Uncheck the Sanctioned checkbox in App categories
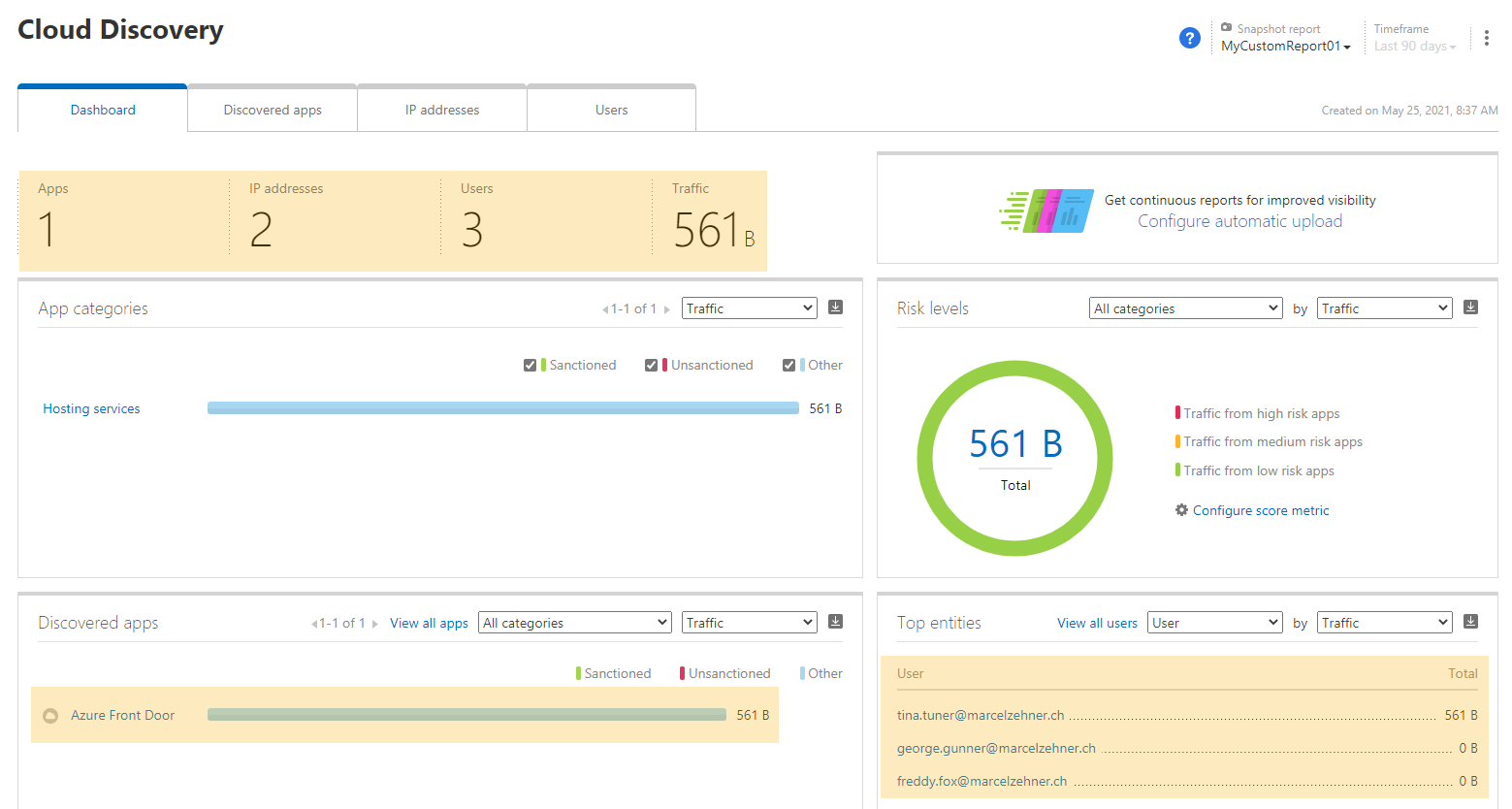The image size is (1512, 809). pyautogui.click(x=530, y=366)
